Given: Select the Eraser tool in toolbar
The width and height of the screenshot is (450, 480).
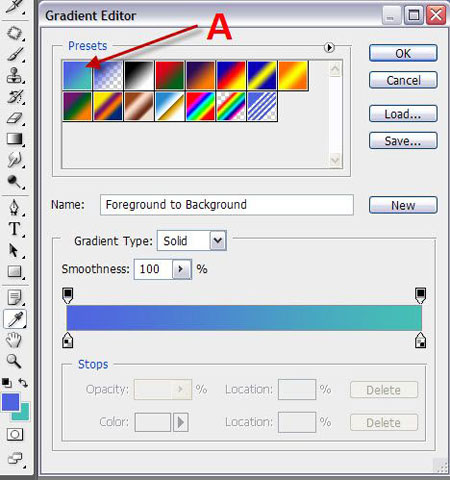Looking at the screenshot, I should [14, 118].
